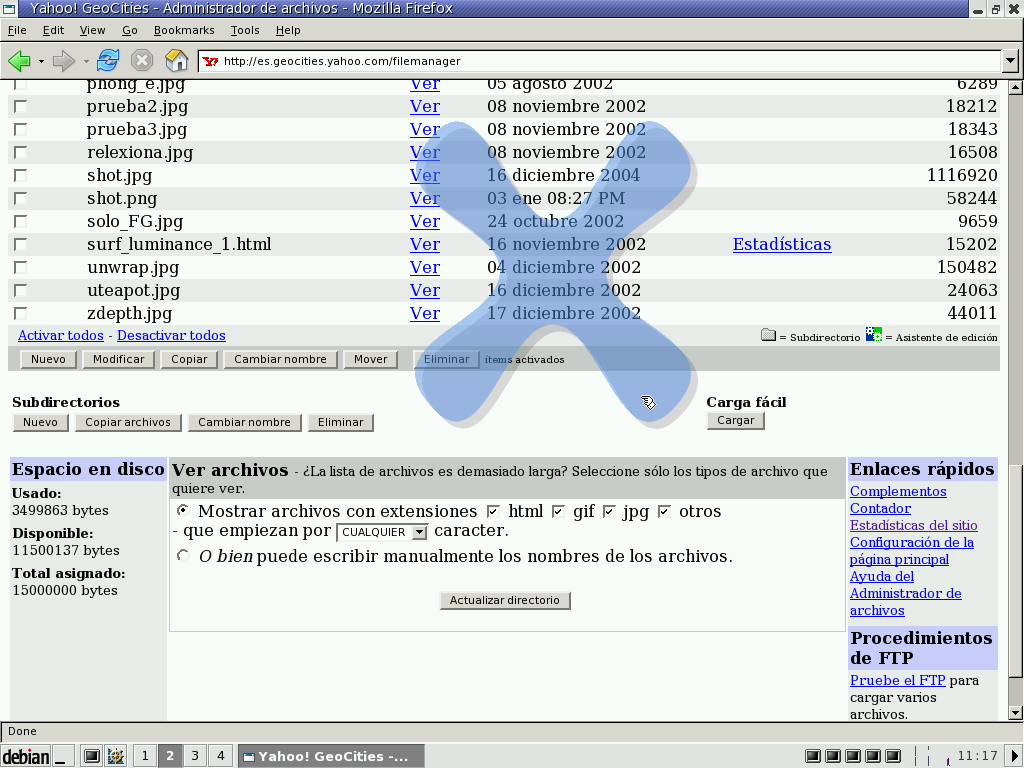
Task: Click the date '03 ene 08:27 PM'
Action: pos(556,198)
